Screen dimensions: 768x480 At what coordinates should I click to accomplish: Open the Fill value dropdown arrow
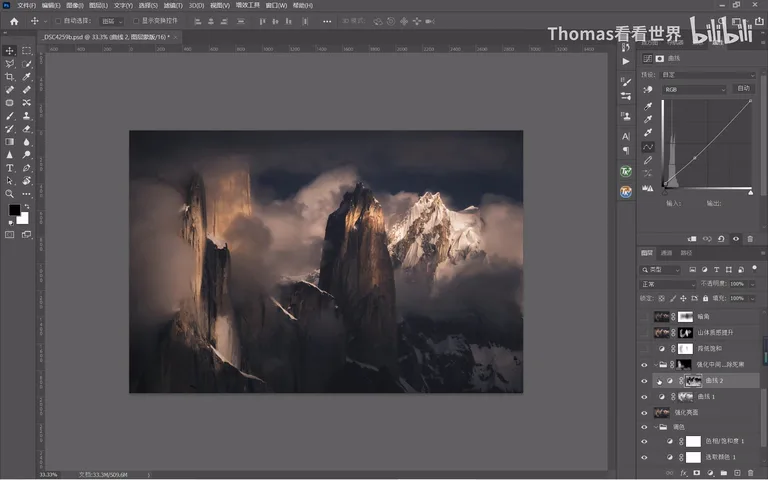click(753, 298)
